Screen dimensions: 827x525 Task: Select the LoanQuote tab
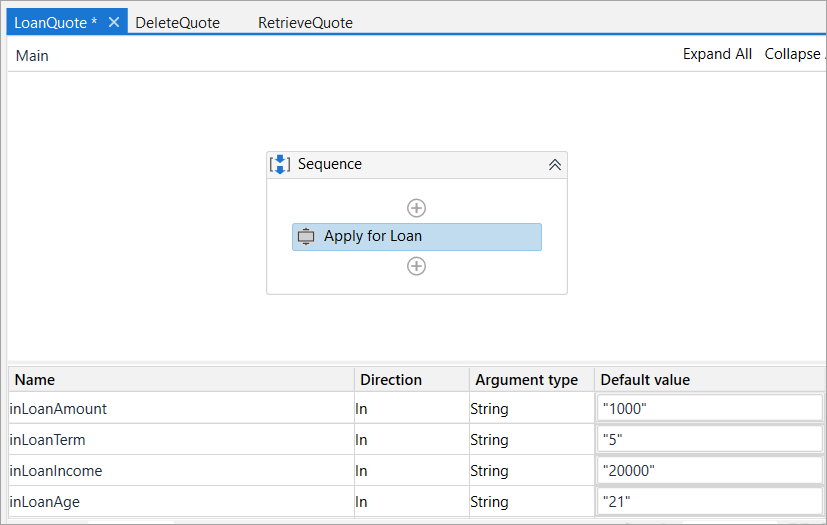coord(55,22)
